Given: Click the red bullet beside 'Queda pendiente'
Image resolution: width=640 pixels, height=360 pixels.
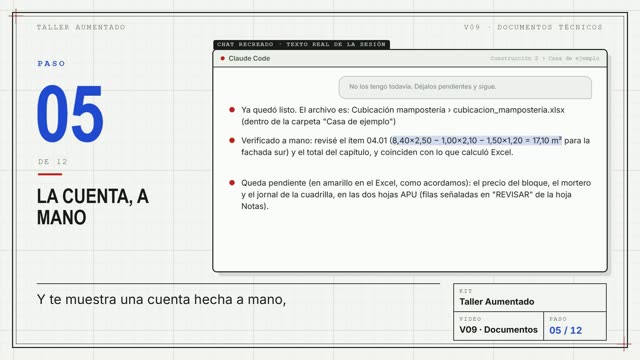Looking at the screenshot, I should (x=232, y=183).
